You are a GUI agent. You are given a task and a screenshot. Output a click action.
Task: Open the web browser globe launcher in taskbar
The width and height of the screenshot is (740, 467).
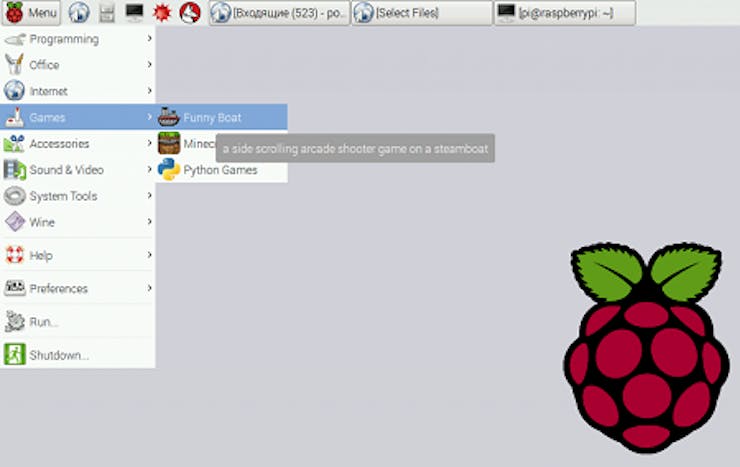click(79, 13)
